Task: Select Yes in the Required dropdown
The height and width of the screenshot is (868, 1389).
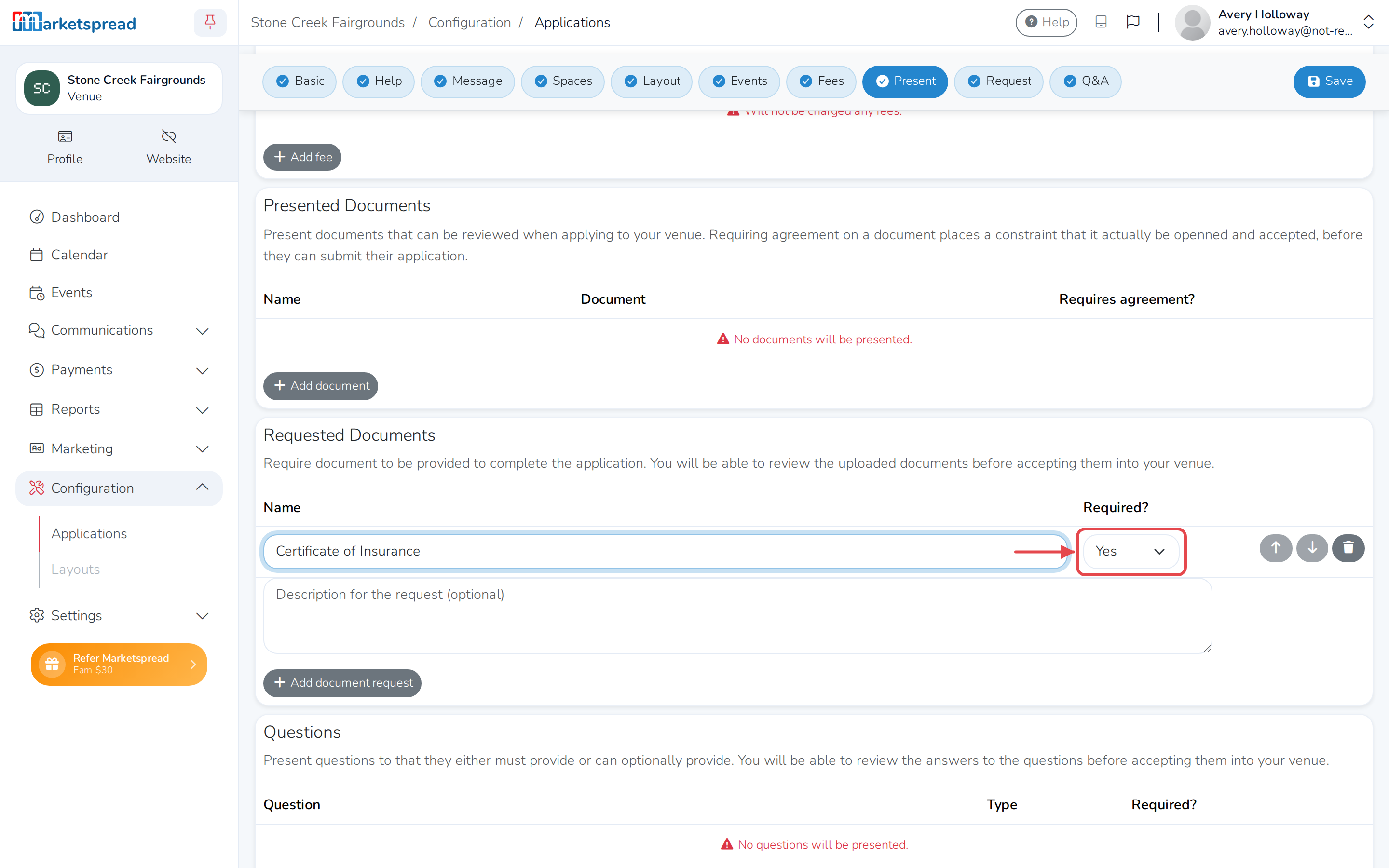Action: pos(1130,551)
